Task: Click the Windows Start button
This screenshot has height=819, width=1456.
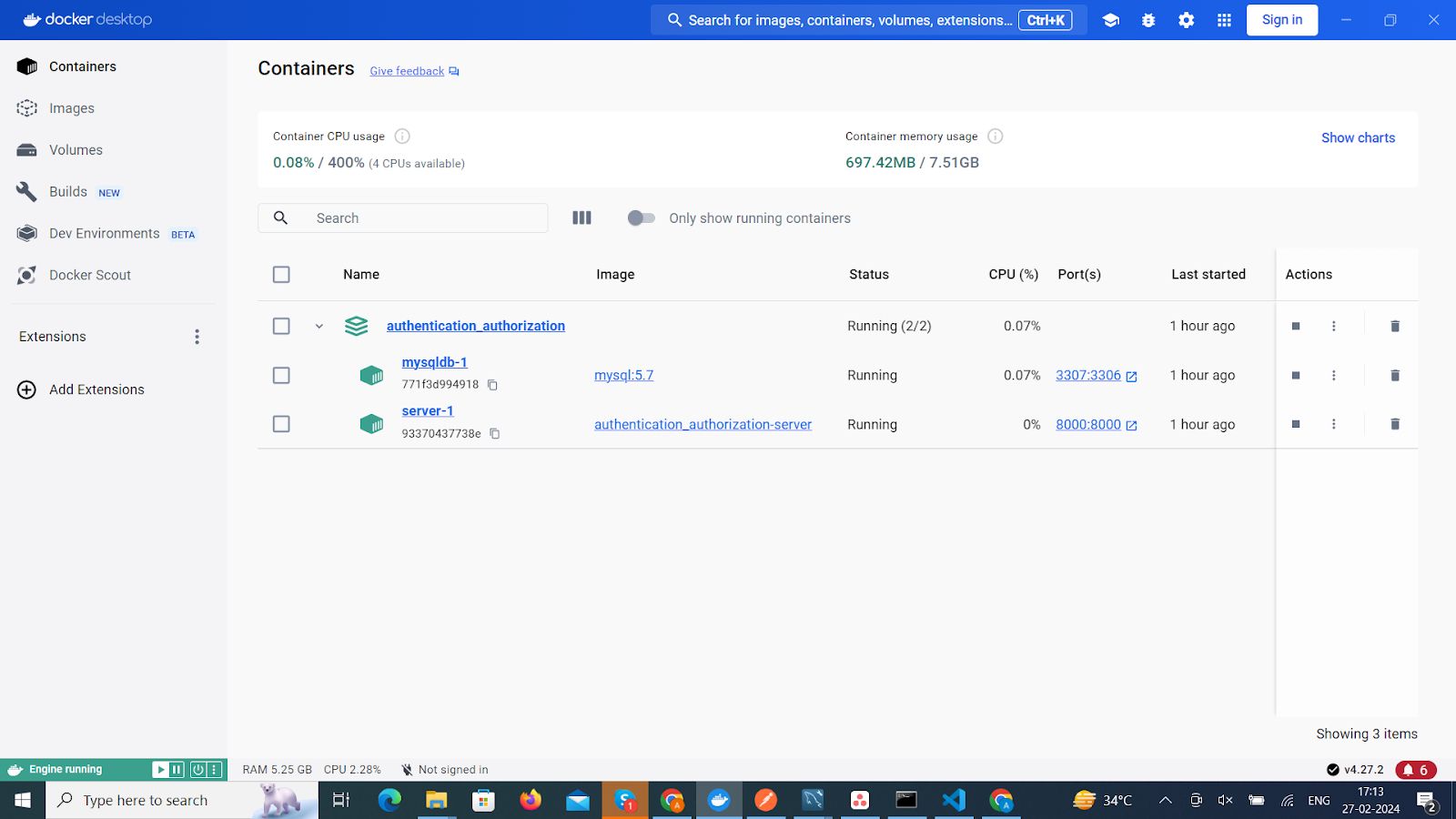Action: pyautogui.click(x=23, y=800)
